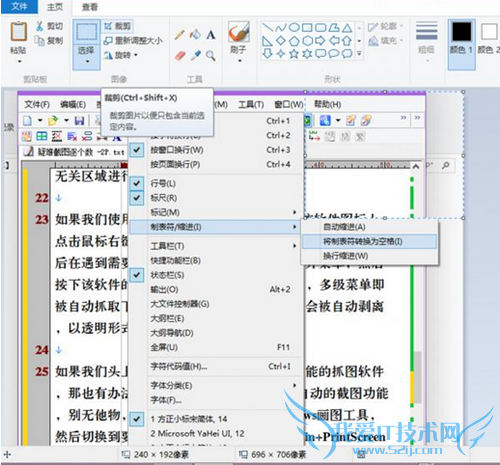The image size is (500, 465).
Task: Choose the Cloud callout shape
Action: 347,53
